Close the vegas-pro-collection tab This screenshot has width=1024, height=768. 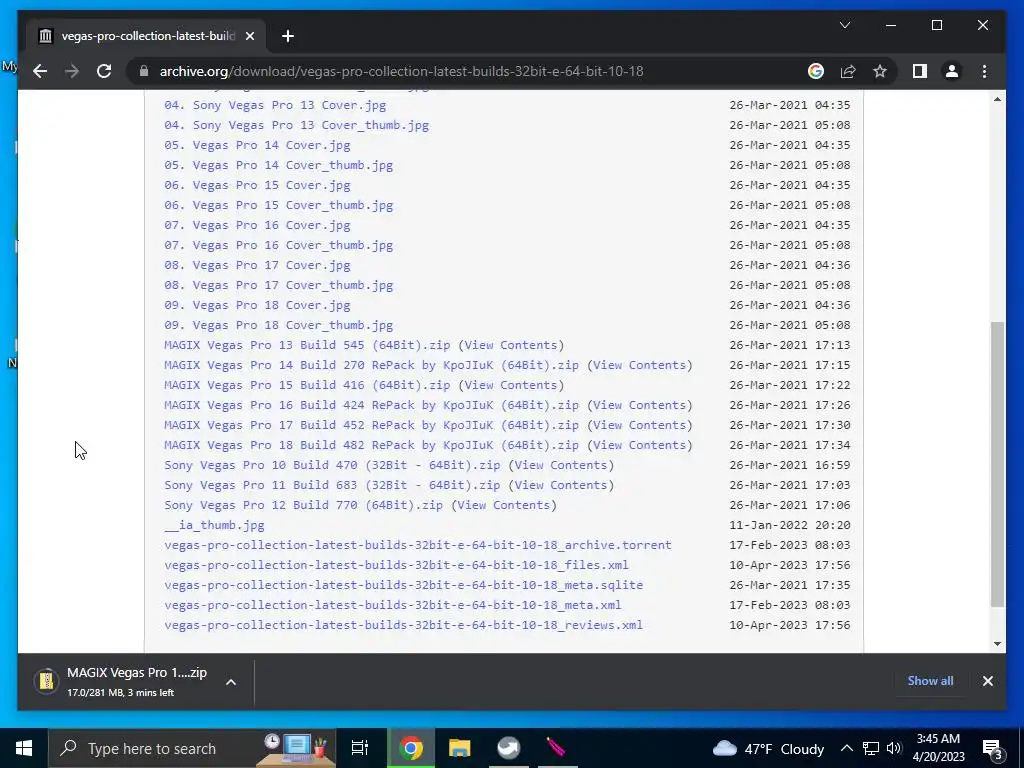[249, 36]
